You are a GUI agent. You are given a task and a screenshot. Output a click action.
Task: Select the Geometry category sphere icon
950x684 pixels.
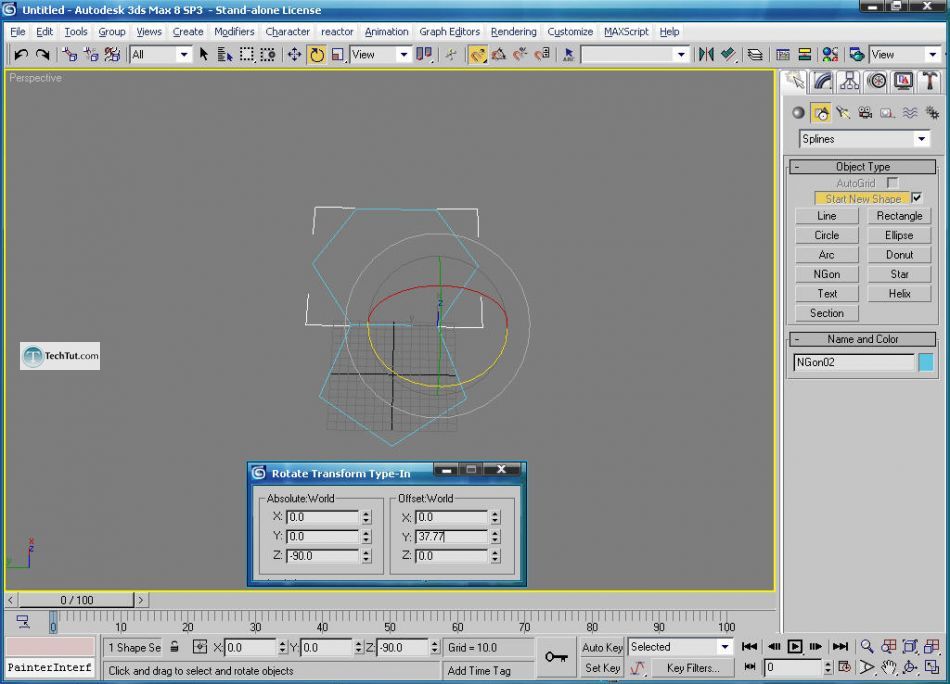799,113
